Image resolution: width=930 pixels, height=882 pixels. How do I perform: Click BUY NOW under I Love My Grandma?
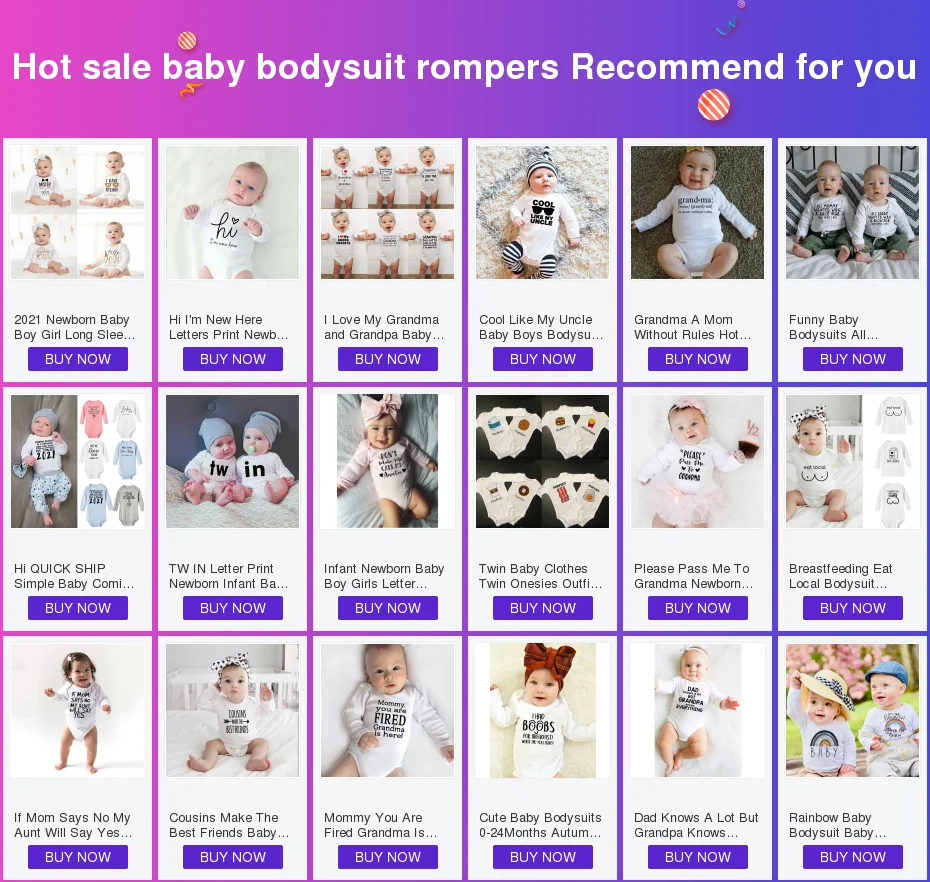click(x=388, y=359)
